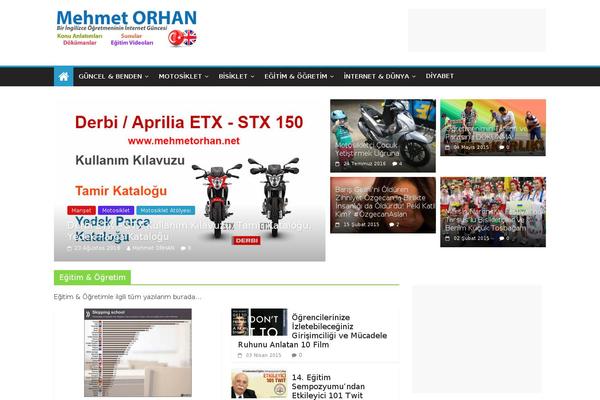Click comment bubble next to 15 Şubat 2015
The height and width of the screenshot is (400, 600).
(392, 225)
